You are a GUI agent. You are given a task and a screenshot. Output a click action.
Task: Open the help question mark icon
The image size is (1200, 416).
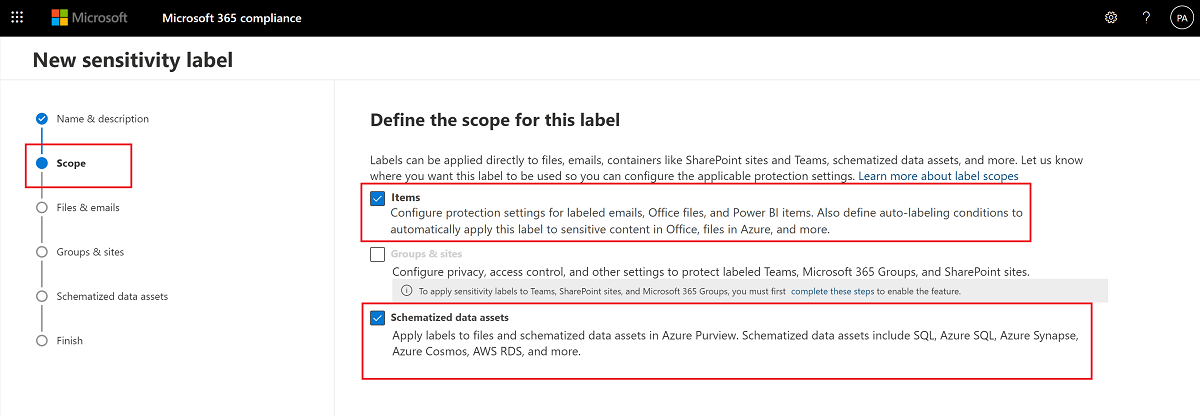point(1146,18)
